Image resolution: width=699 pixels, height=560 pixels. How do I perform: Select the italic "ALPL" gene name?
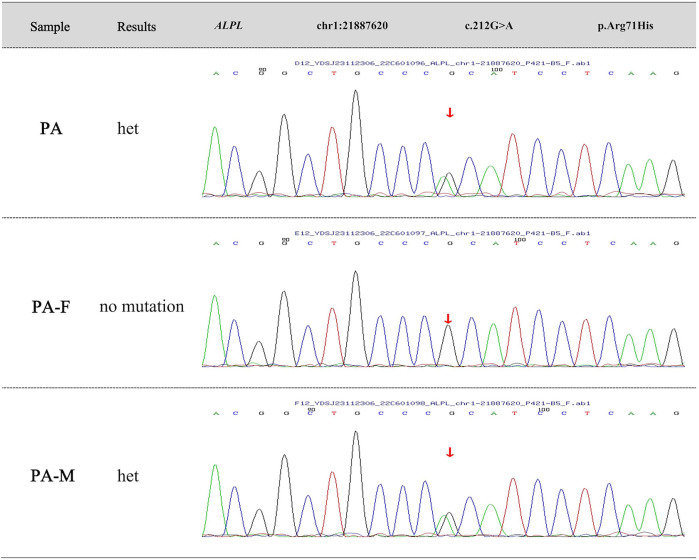pyautogui.click(x=229, y=25)
